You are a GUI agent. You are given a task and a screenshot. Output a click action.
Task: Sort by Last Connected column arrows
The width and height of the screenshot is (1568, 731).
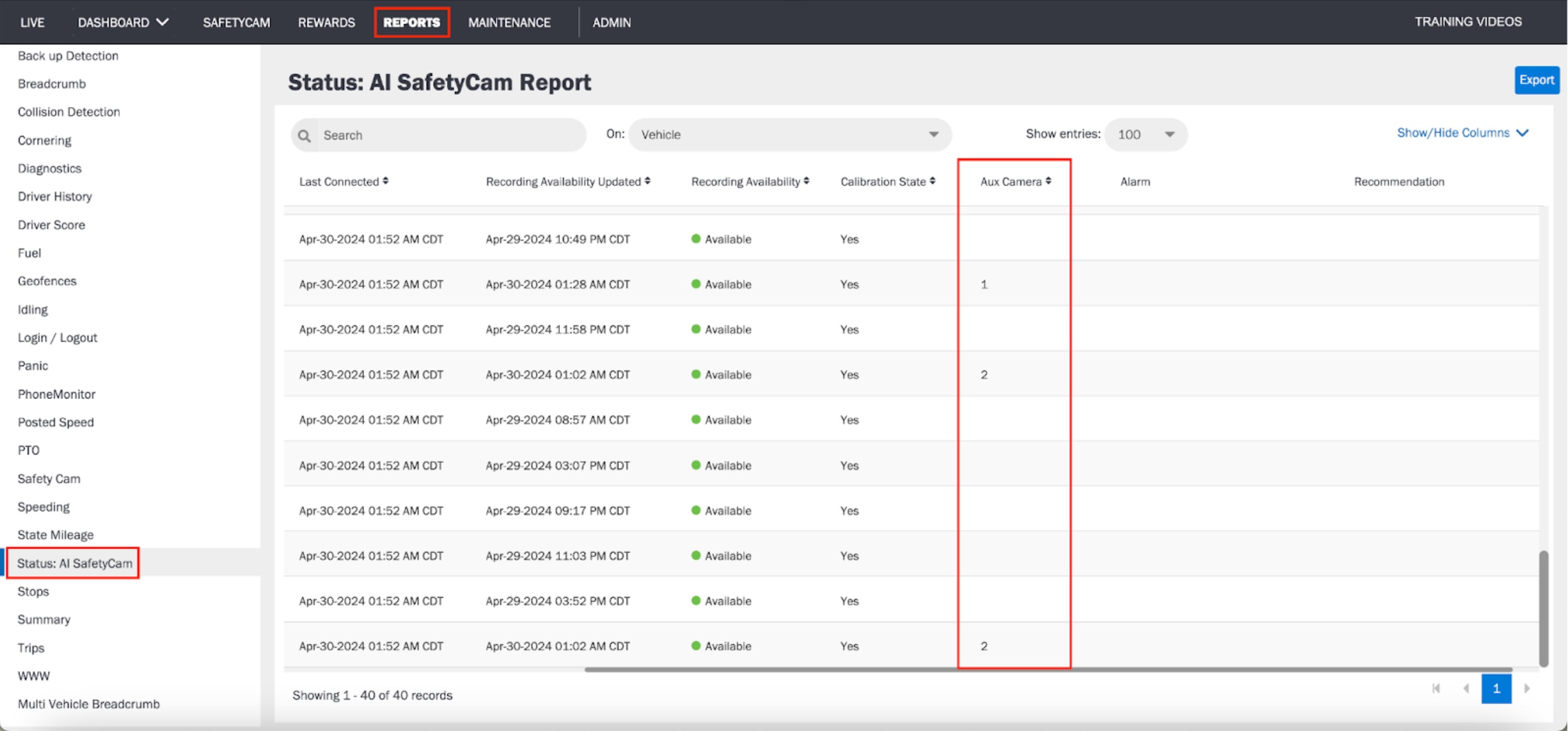pos(386,181)
